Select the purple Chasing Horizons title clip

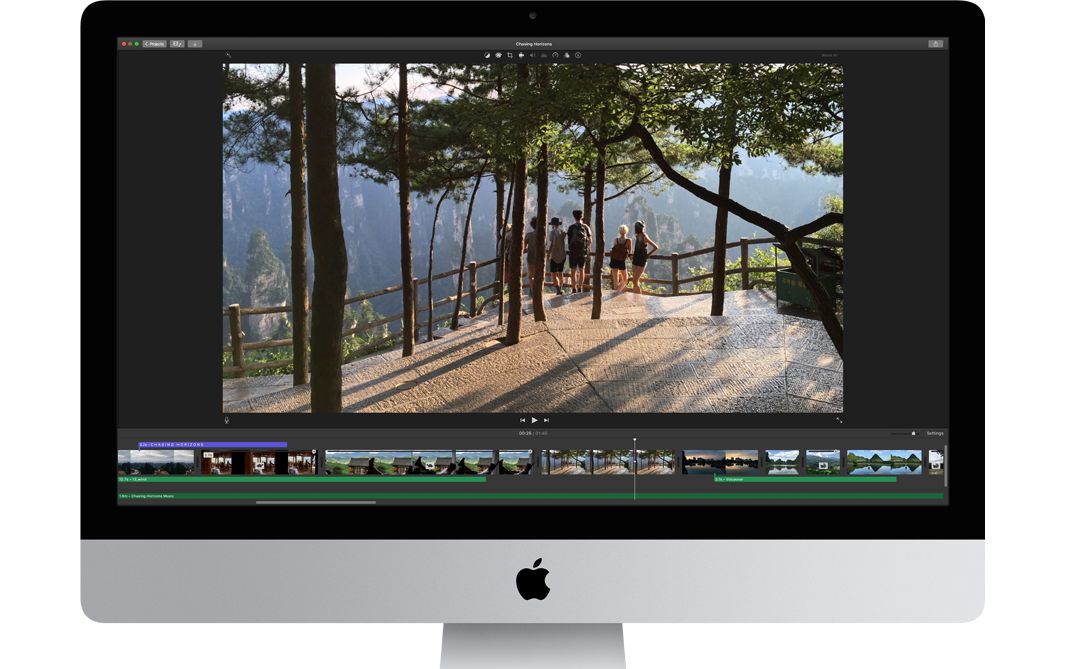[x=213, y=444]
